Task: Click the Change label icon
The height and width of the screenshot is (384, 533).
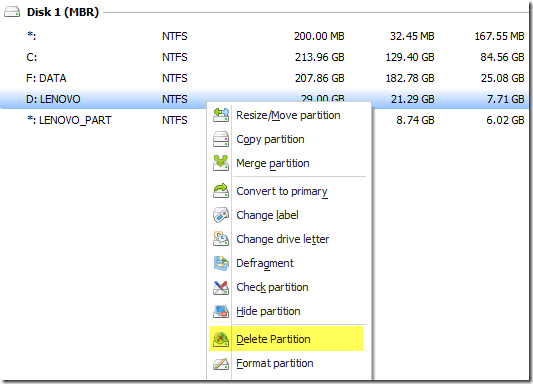Action: click(x=221, y=215)
